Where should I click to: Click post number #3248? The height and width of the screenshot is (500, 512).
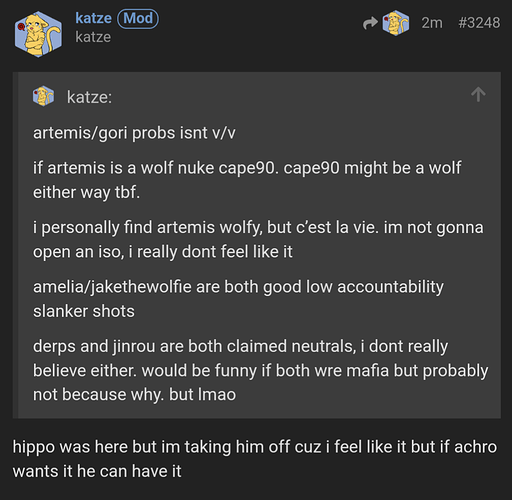pos(479,23)
